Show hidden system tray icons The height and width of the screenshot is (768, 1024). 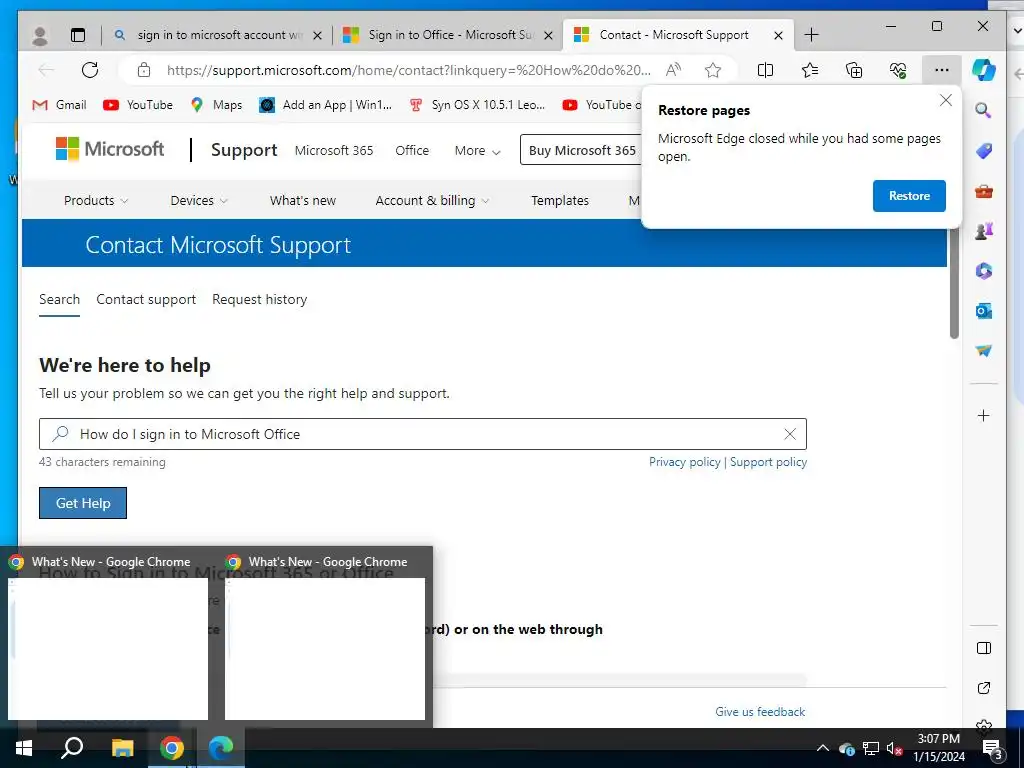click(823, 748)
